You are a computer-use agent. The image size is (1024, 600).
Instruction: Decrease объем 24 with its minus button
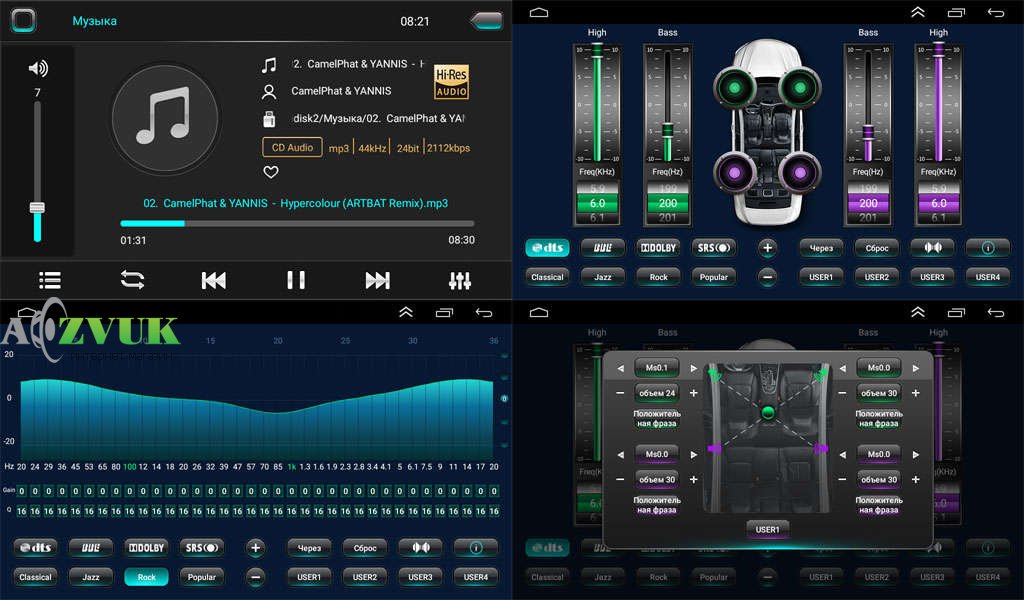[620, 393]
